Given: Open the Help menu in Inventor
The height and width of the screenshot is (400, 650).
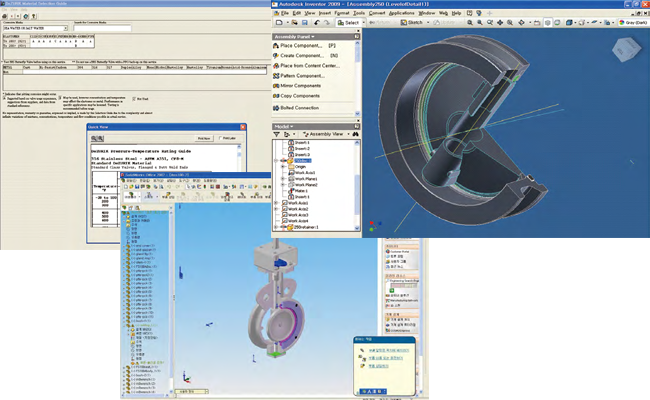Looking at the screenshot, I should pos(456,13).
